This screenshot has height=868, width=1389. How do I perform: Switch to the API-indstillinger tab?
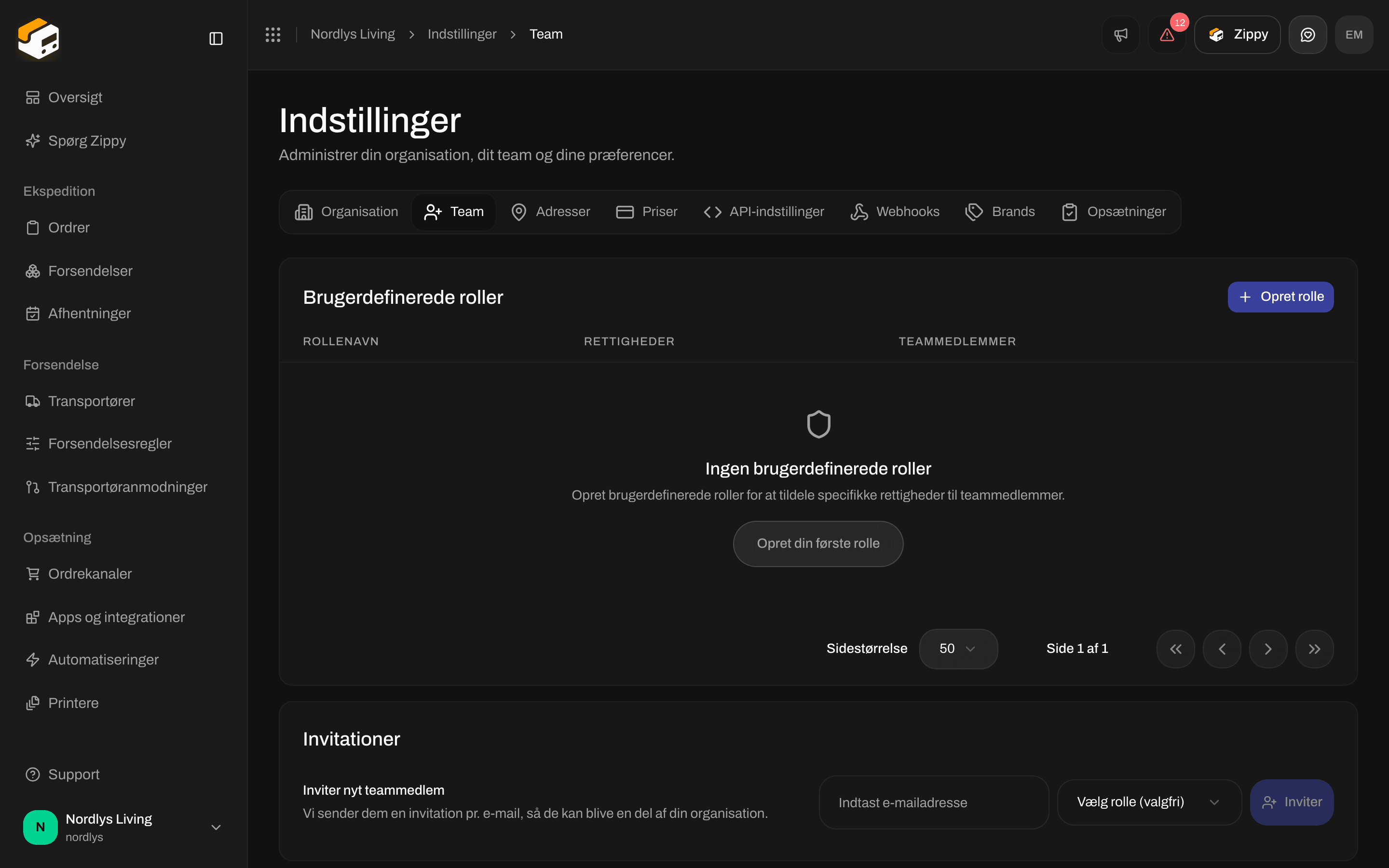pyautogui.click(x=764, y=212)
